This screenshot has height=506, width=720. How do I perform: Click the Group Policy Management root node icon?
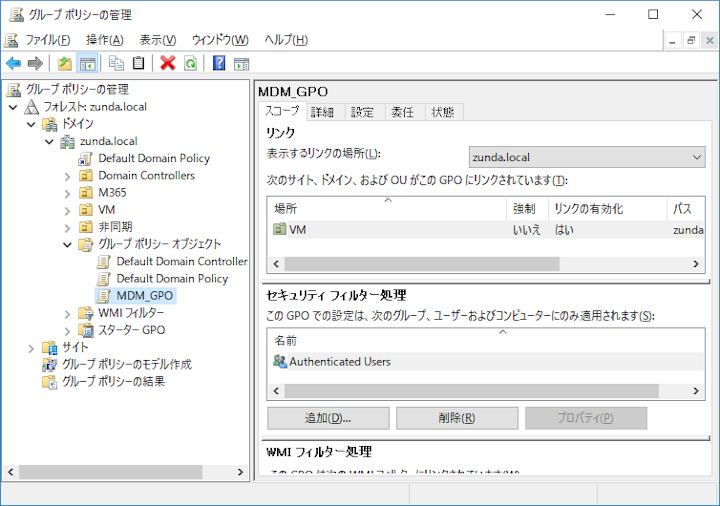click(14, 90)
